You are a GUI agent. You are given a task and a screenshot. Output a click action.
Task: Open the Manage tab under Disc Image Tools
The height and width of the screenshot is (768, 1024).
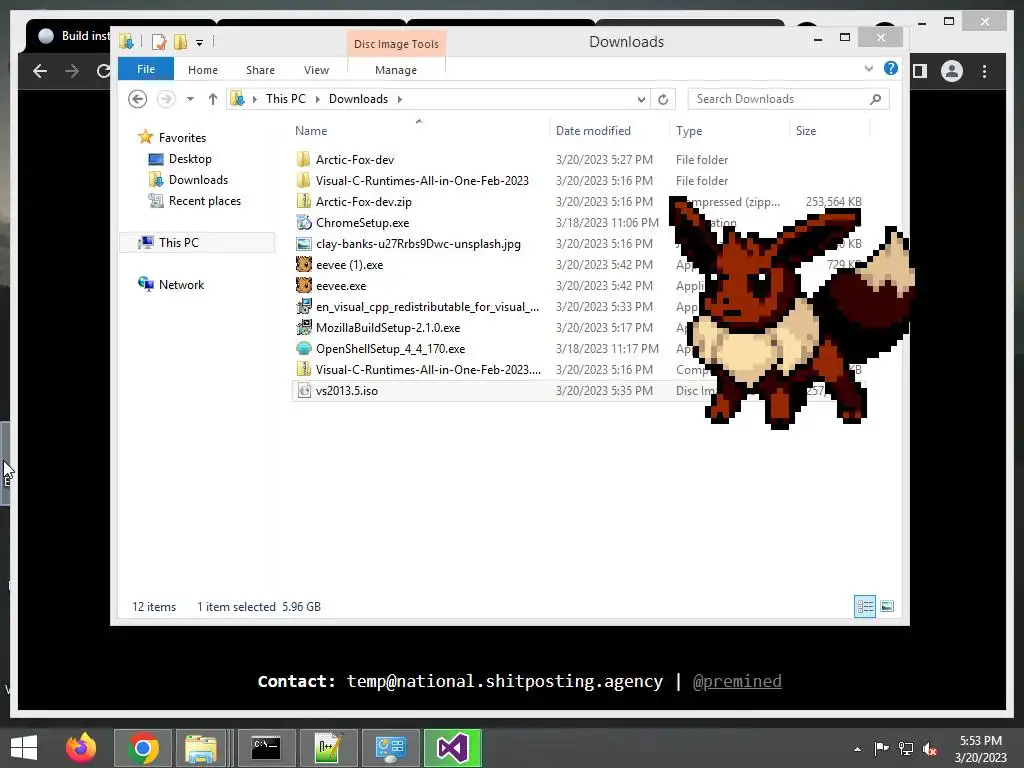coord(396,70)
